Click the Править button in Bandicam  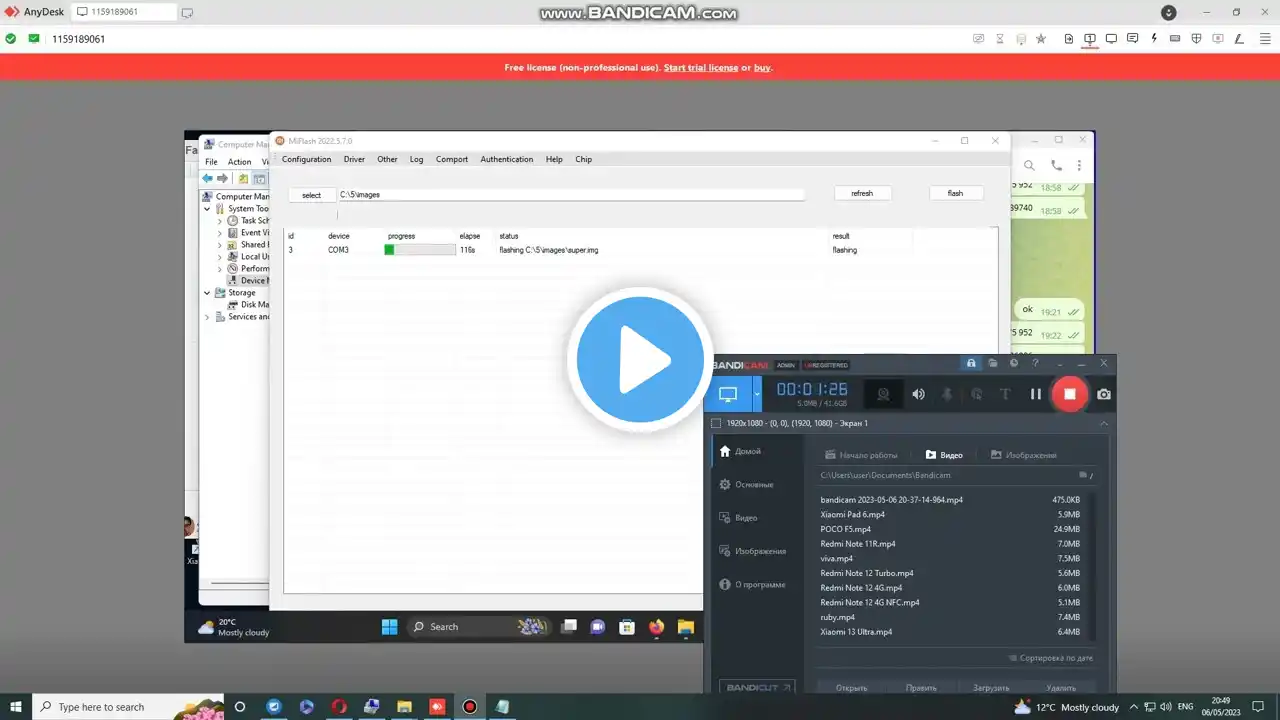click(921, 688)
